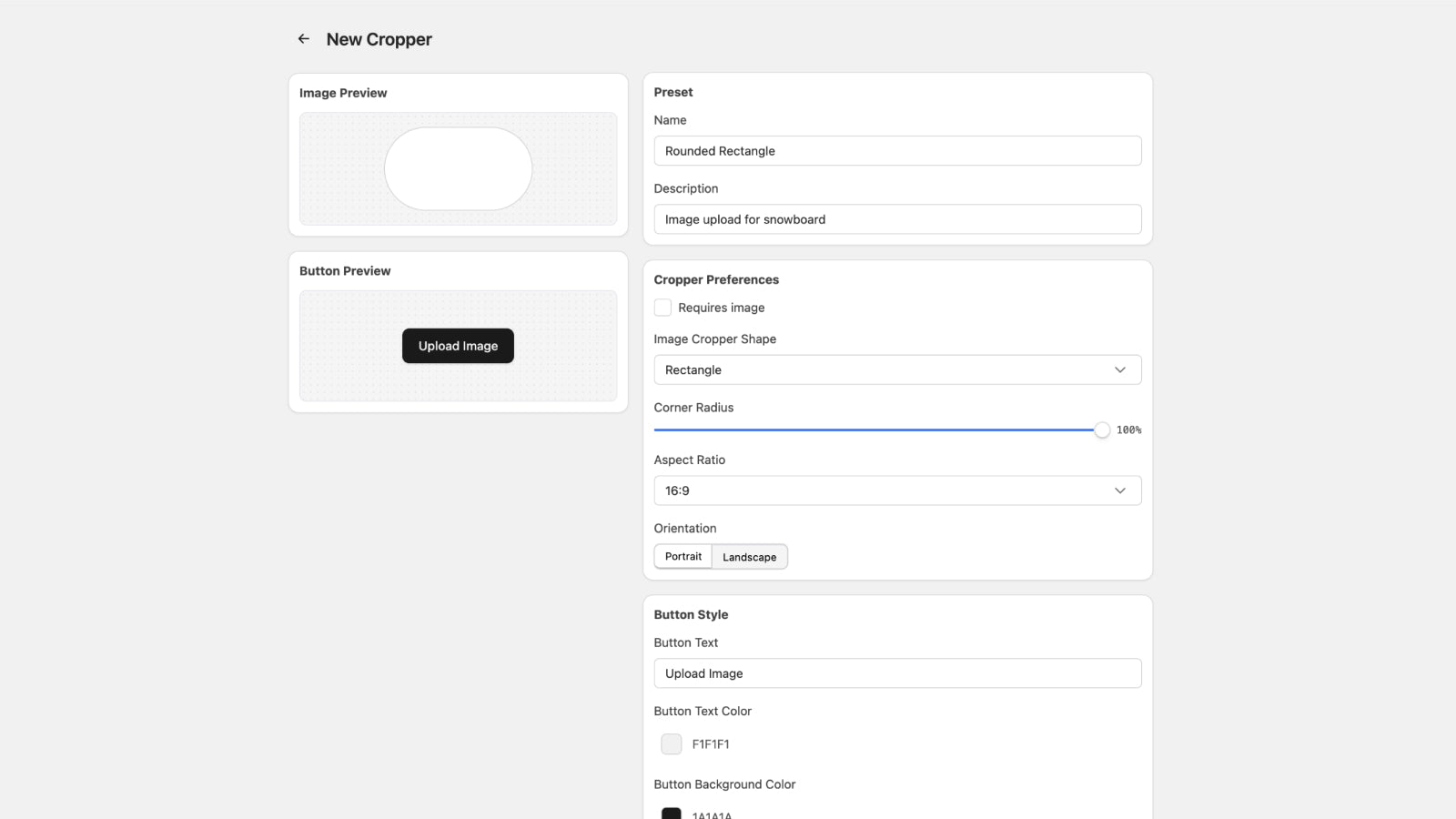Edit the Button Text input field

tap(896, 673)
